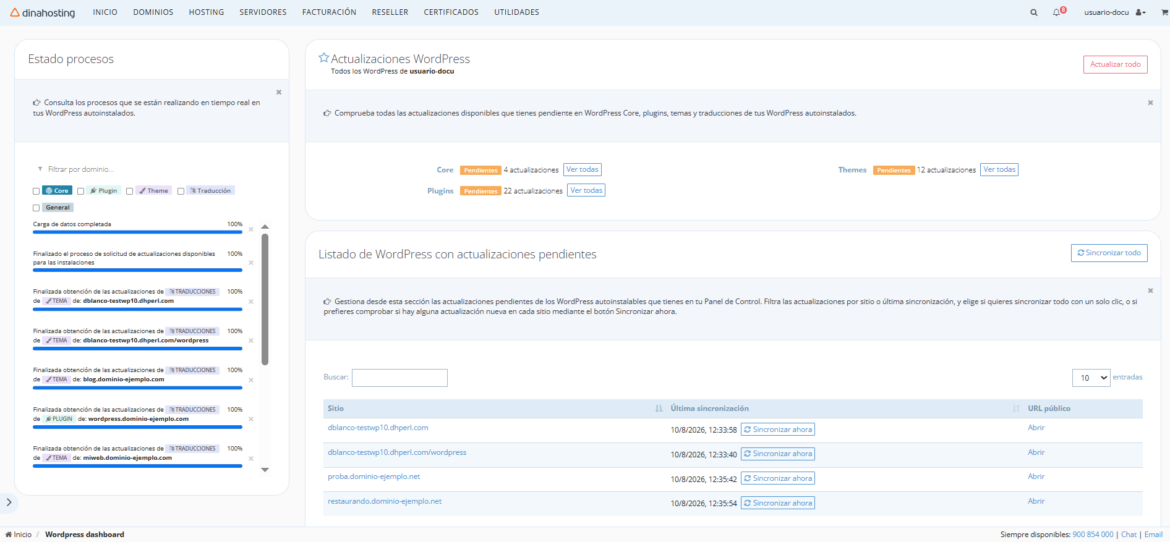1170x542 pixels.
Task: Toggle favorite star beside Actualizaciones WordPress
Action: point(324,57)
